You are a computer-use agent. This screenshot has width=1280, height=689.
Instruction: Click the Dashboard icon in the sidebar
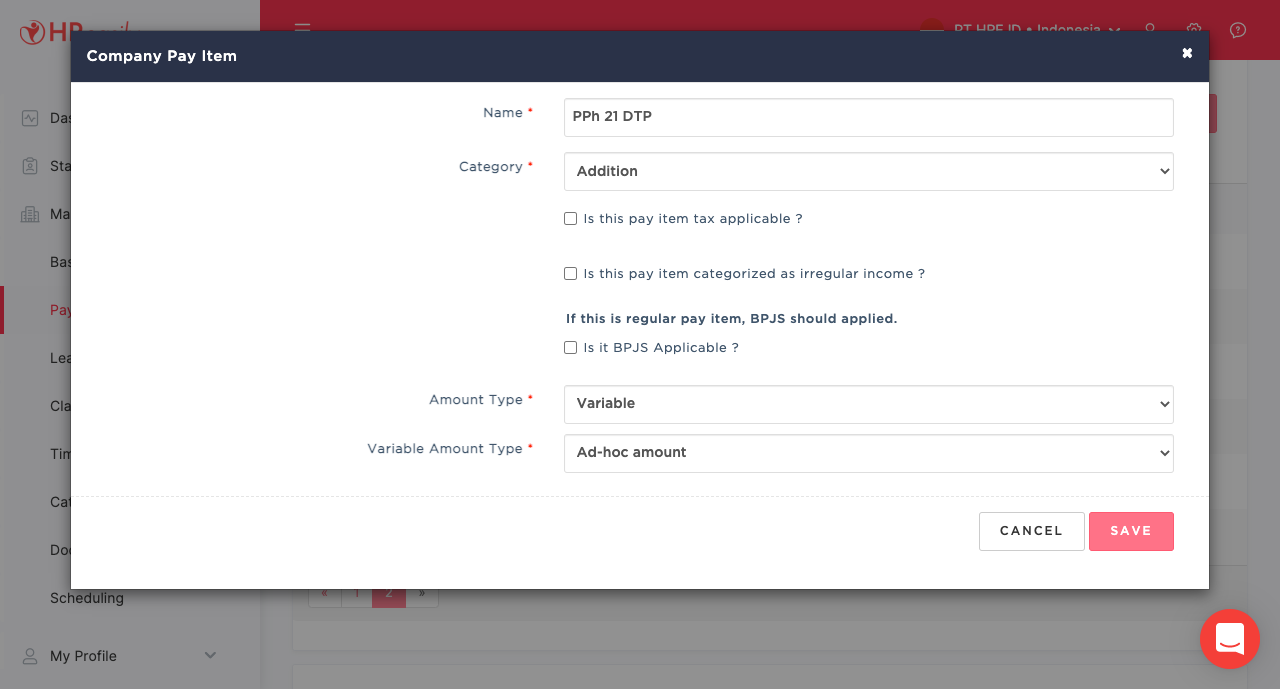pos(30,118)
